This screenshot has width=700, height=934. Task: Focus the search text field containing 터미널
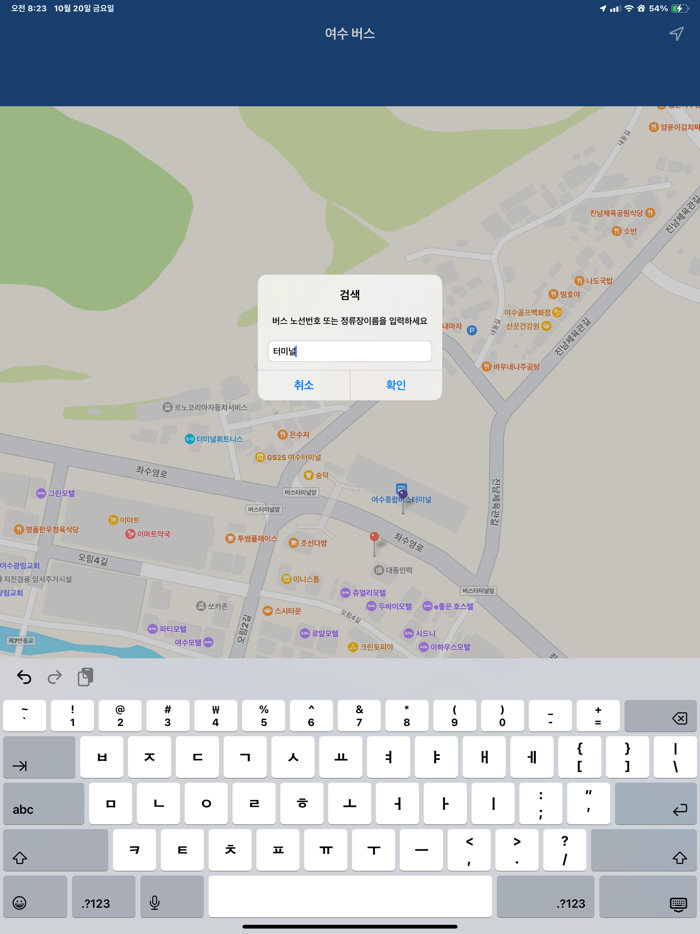click(350, 351)
